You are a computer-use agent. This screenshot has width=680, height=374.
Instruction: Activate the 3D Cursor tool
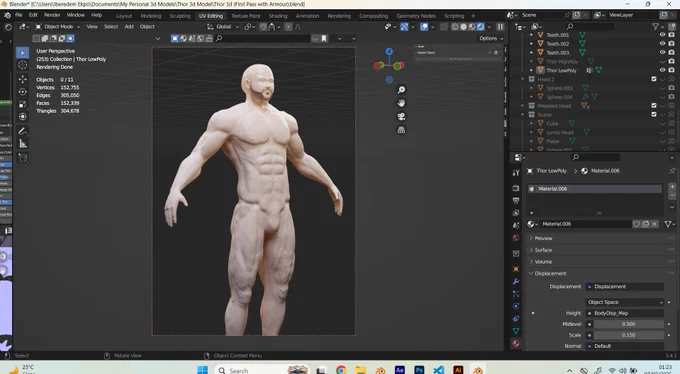(23, 65)
